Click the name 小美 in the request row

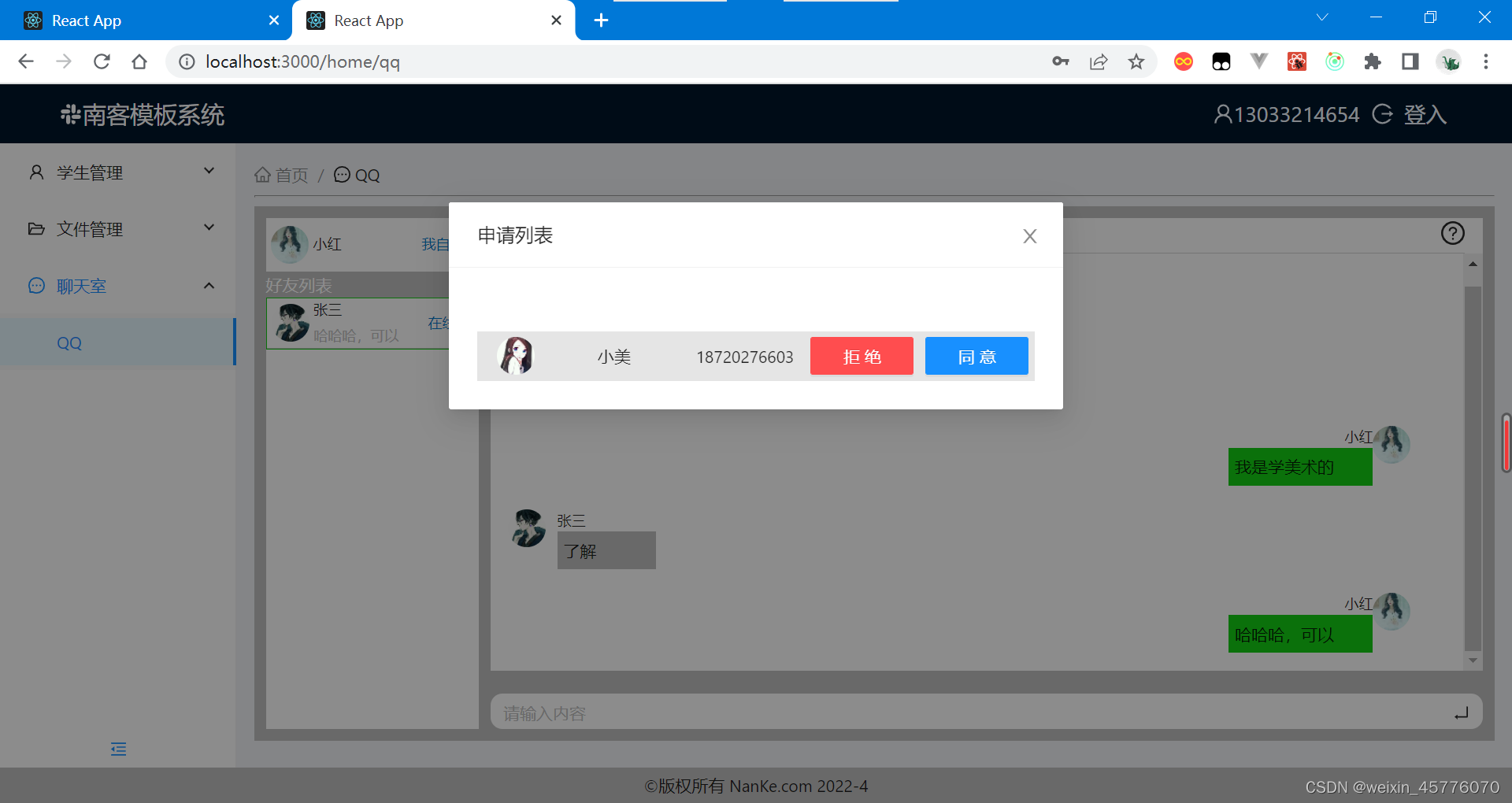point(614,357)
